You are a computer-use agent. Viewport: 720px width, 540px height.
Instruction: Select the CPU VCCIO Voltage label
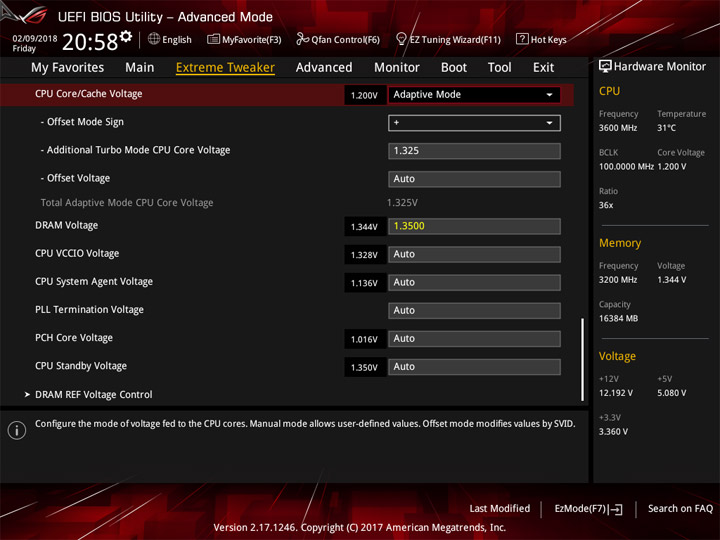point(77,253)
